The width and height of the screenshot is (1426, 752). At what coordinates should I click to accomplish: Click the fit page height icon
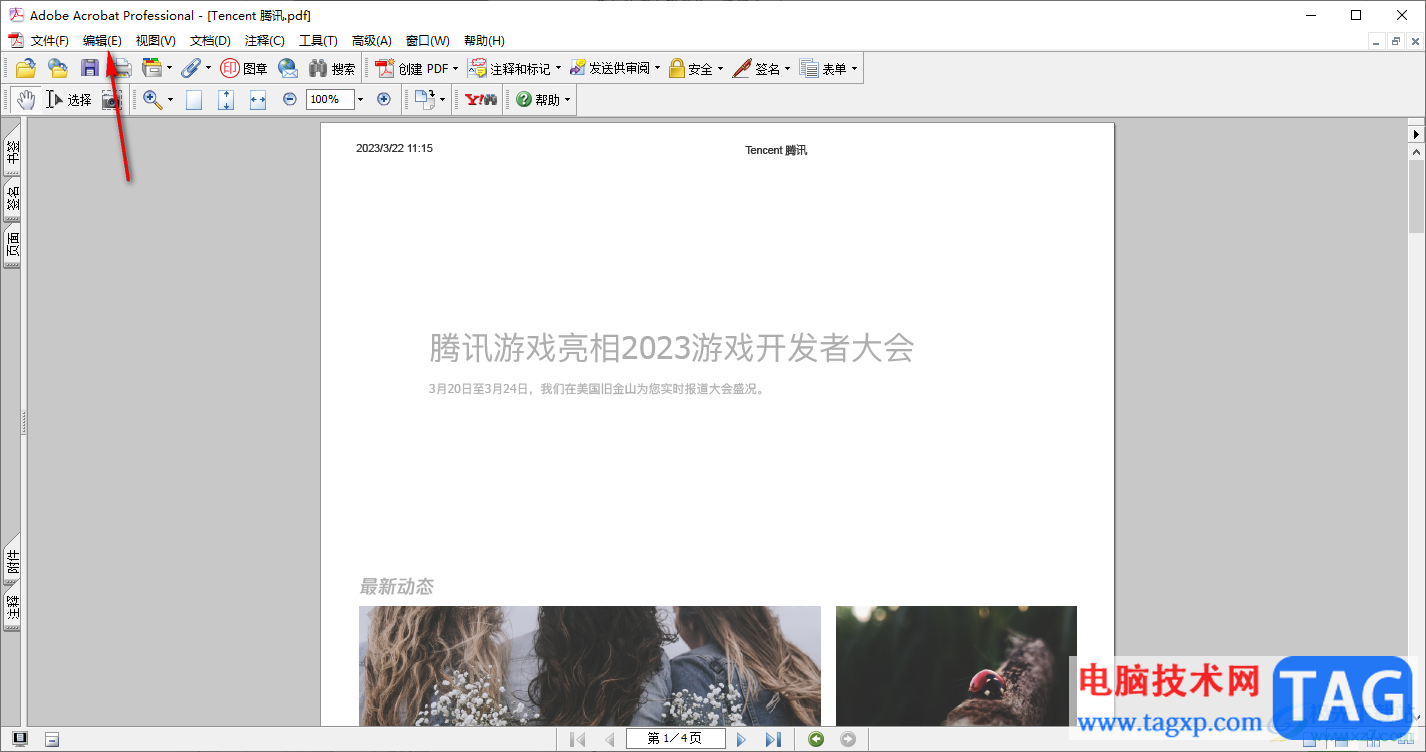point(226,99)
